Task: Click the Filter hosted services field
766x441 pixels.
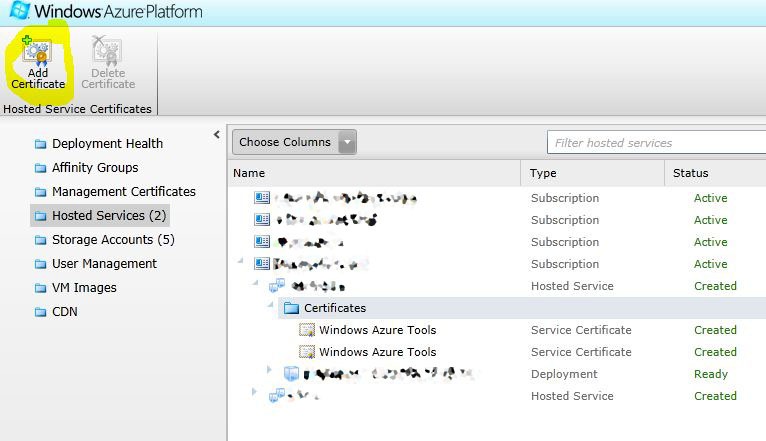Action: click(656, 143)
